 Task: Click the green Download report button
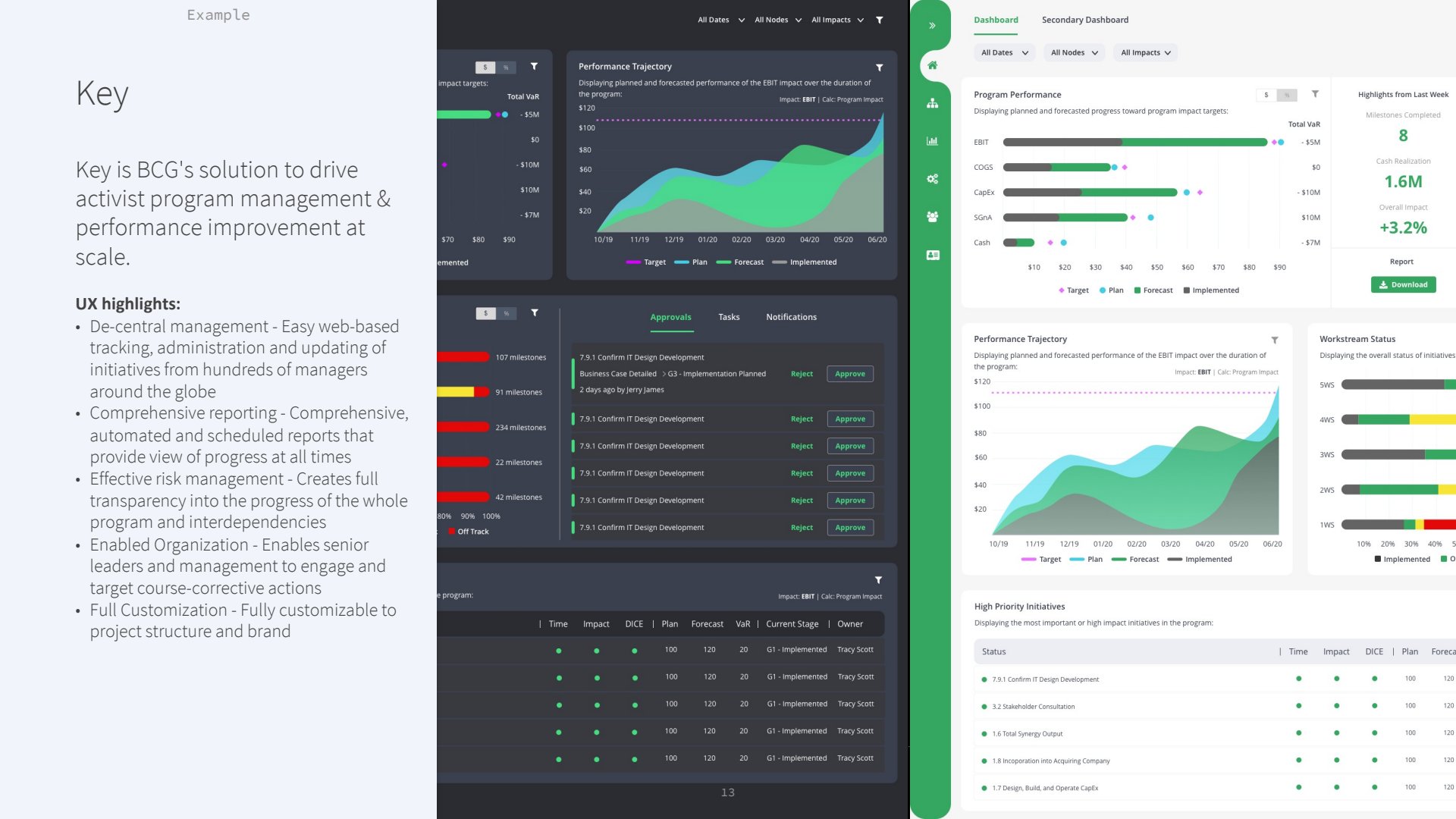tap(1403, 285)
